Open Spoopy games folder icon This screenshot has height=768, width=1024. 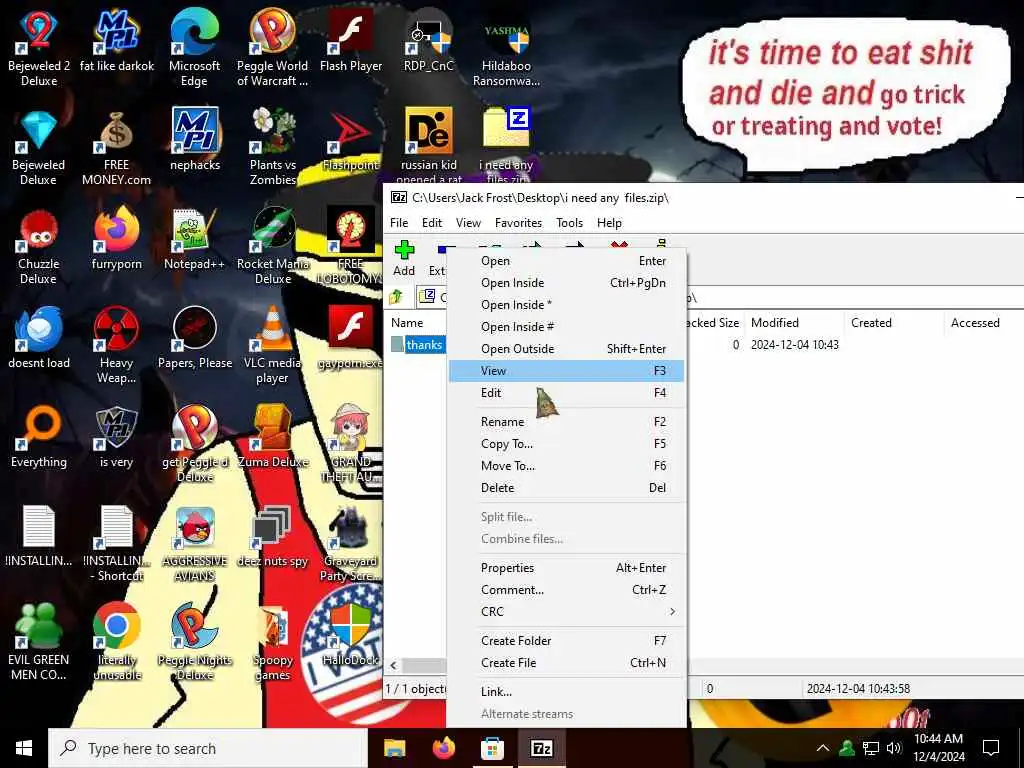(272, 642)
